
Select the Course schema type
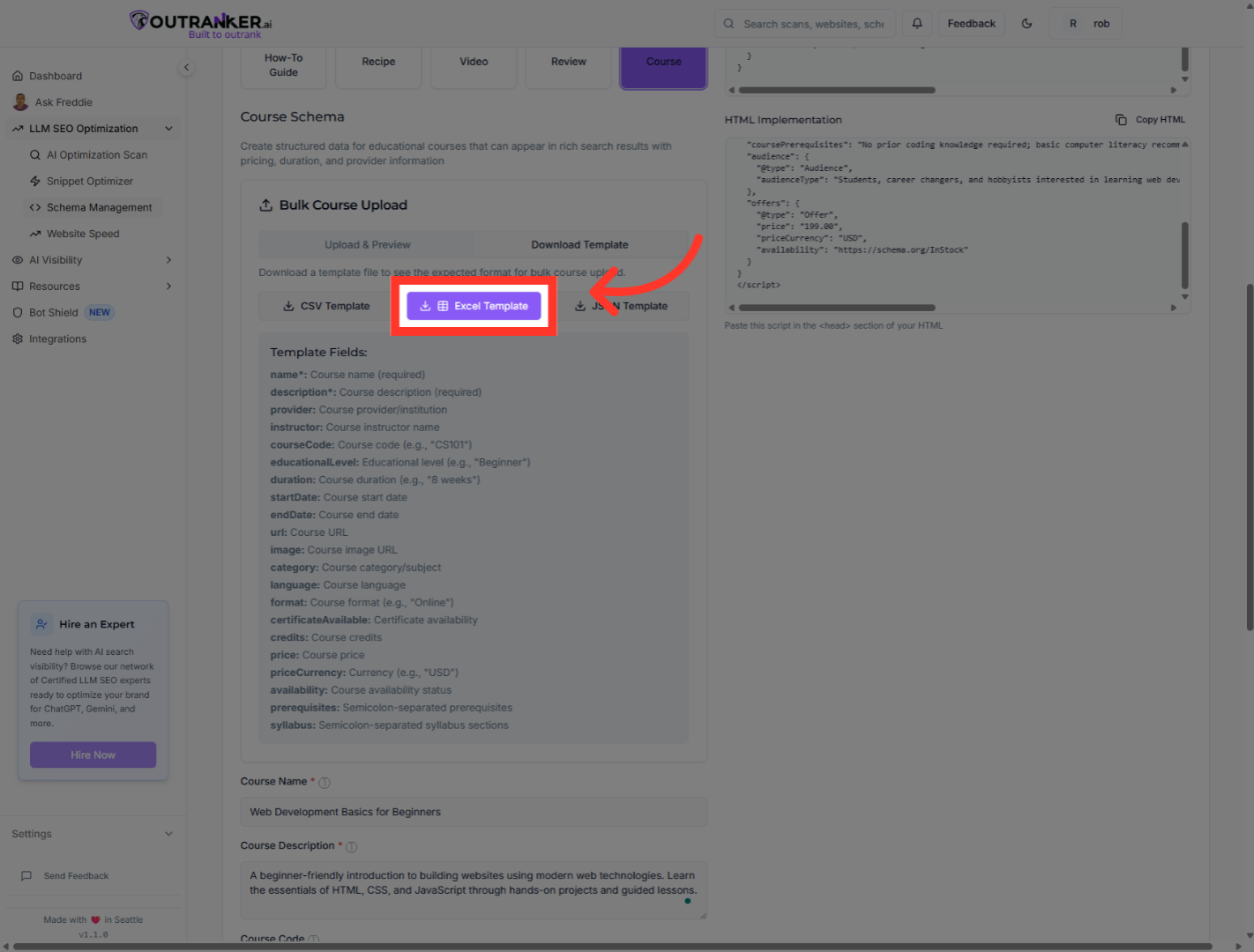[x=664, y=66]
